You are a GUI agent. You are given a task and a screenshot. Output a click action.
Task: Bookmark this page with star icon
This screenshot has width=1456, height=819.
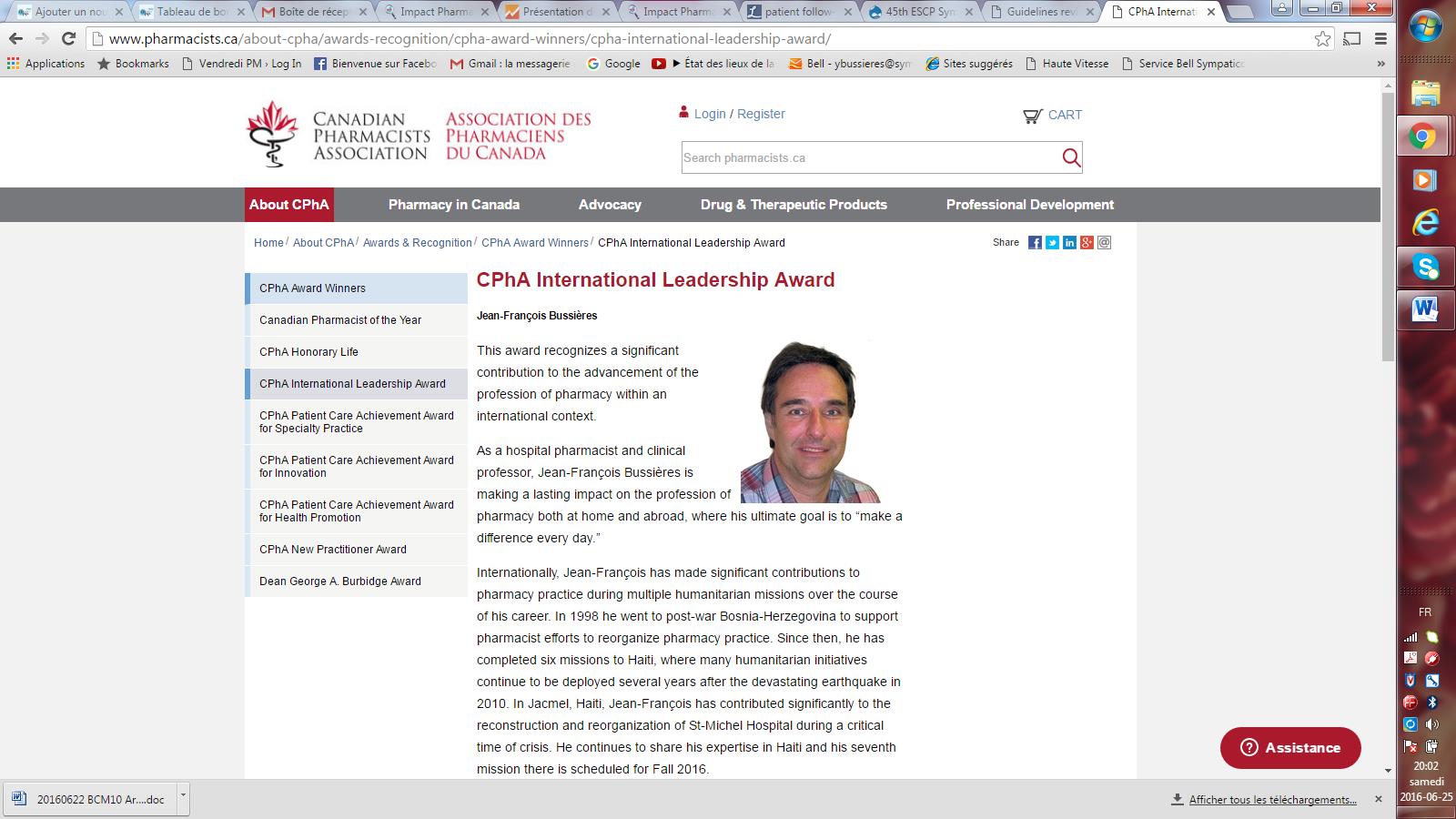1322,39
